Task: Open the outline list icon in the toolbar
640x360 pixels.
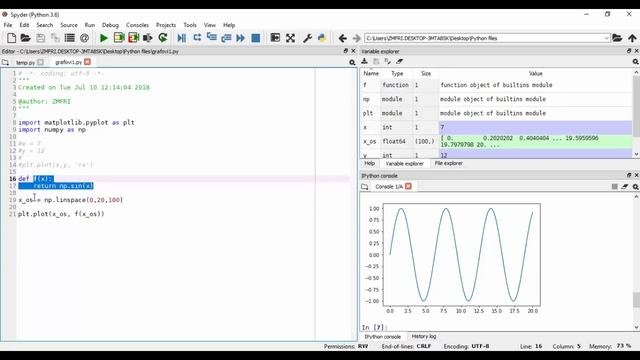Action: pyautogui.click(x=70, y=38)
